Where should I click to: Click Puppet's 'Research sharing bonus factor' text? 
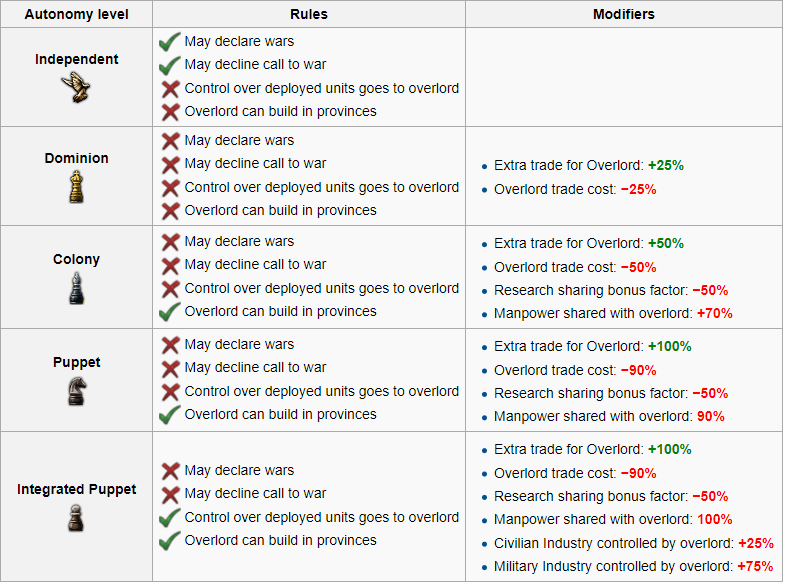pos(588,393)
